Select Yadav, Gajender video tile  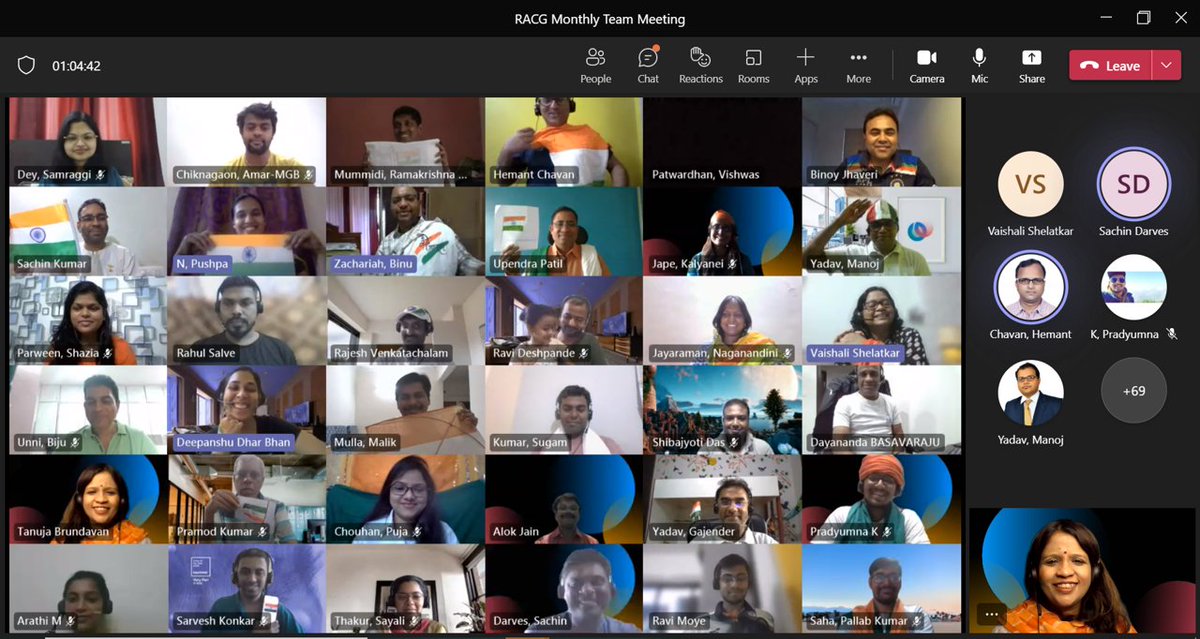click(x=722, y=500)
